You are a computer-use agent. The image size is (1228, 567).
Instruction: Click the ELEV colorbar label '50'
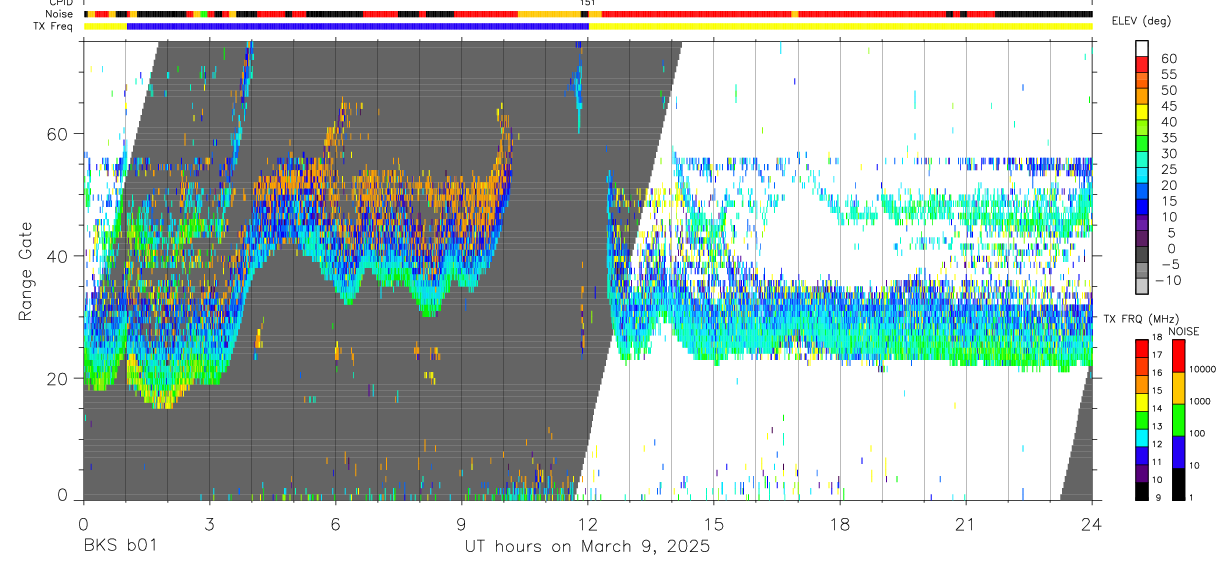tap(1169, 90)
